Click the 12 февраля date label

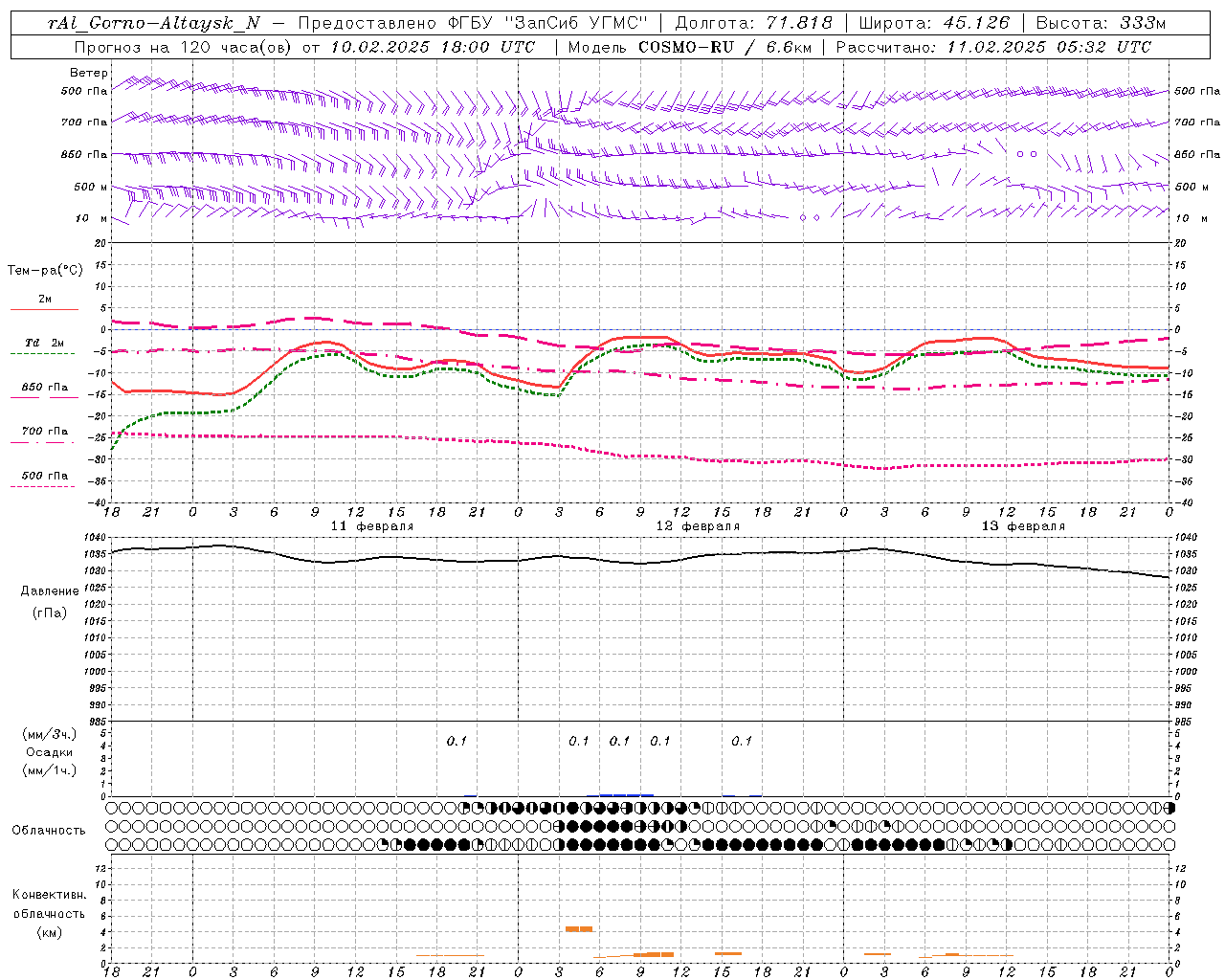(698, 526)
